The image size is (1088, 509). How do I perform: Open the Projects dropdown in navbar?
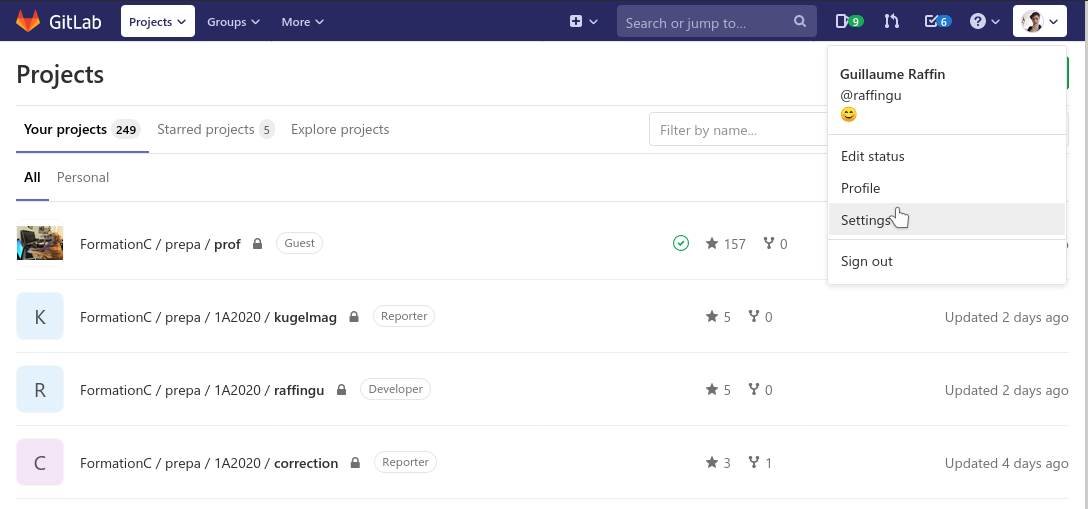click(x=158, y=21)
